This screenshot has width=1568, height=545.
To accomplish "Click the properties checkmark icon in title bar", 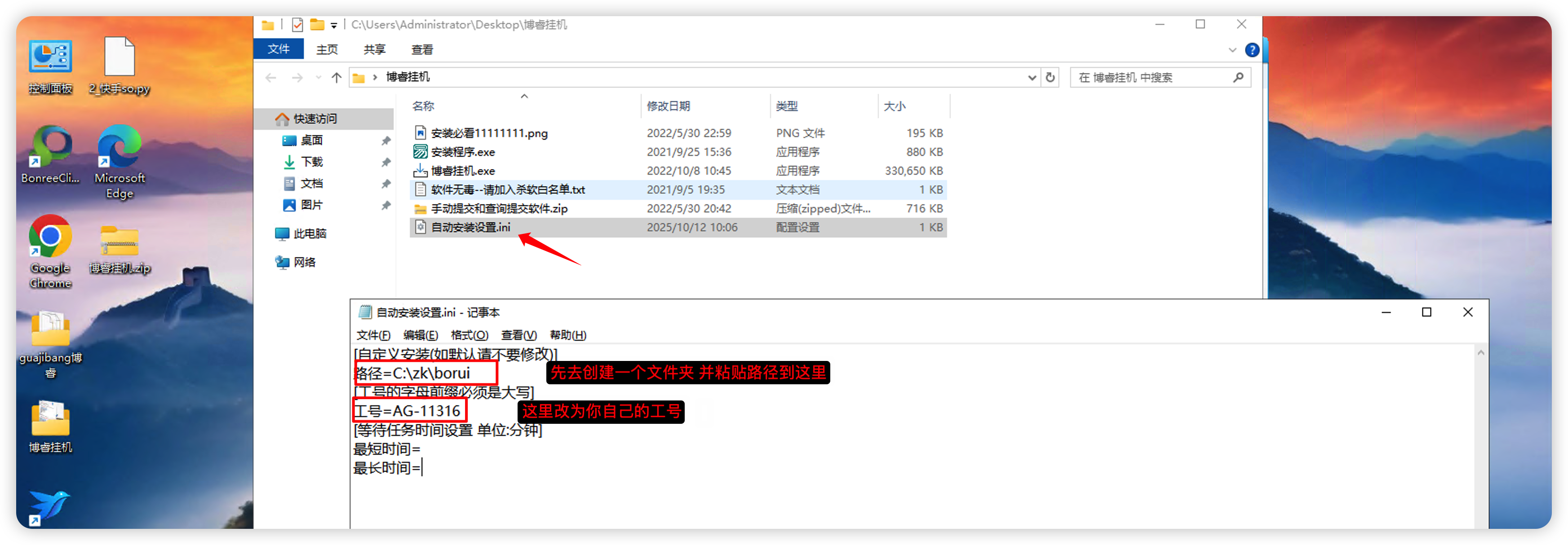I will pyautogui.click(x=297, y=25).
